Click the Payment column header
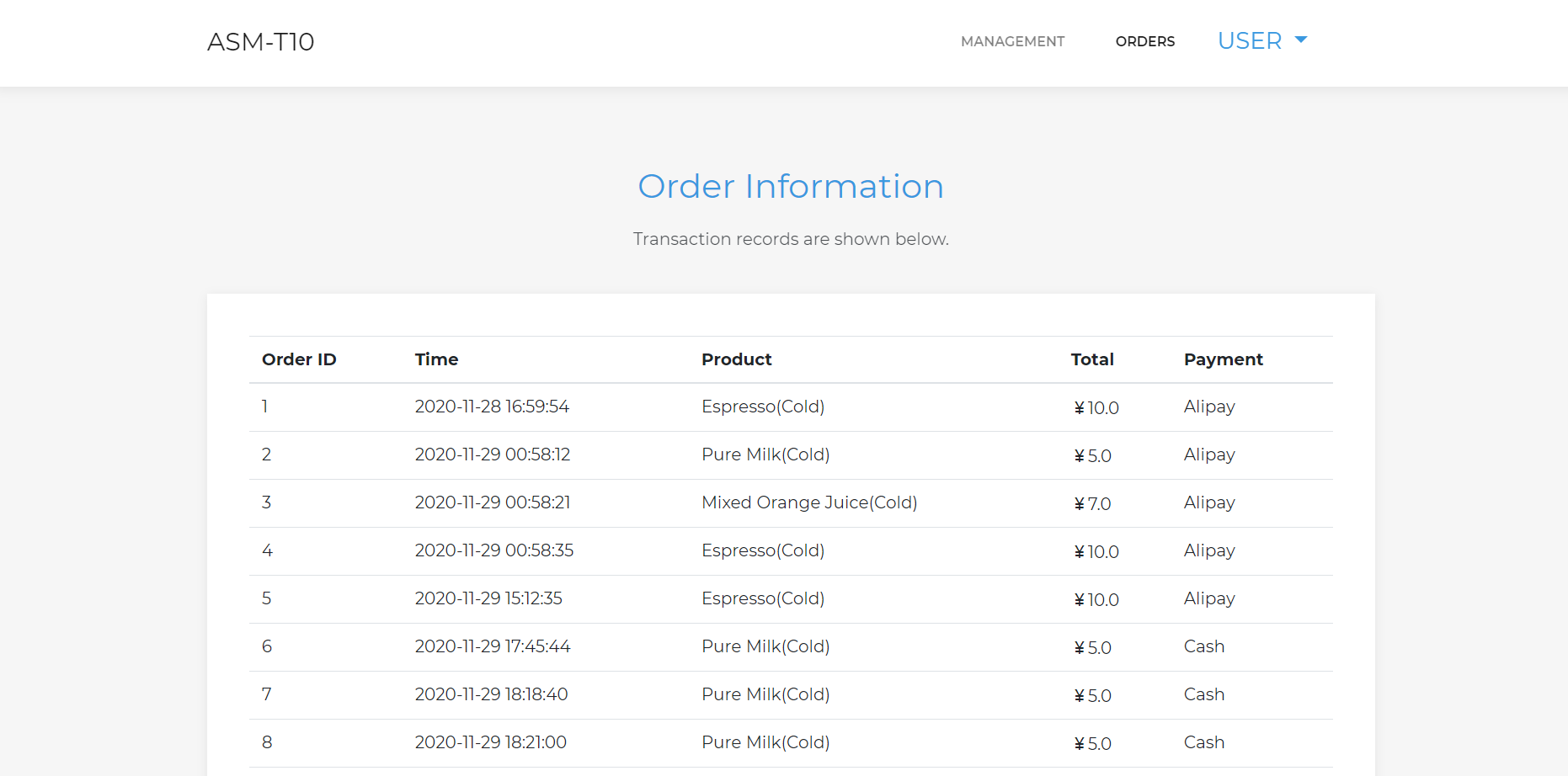 click(x=1223, y=359)
